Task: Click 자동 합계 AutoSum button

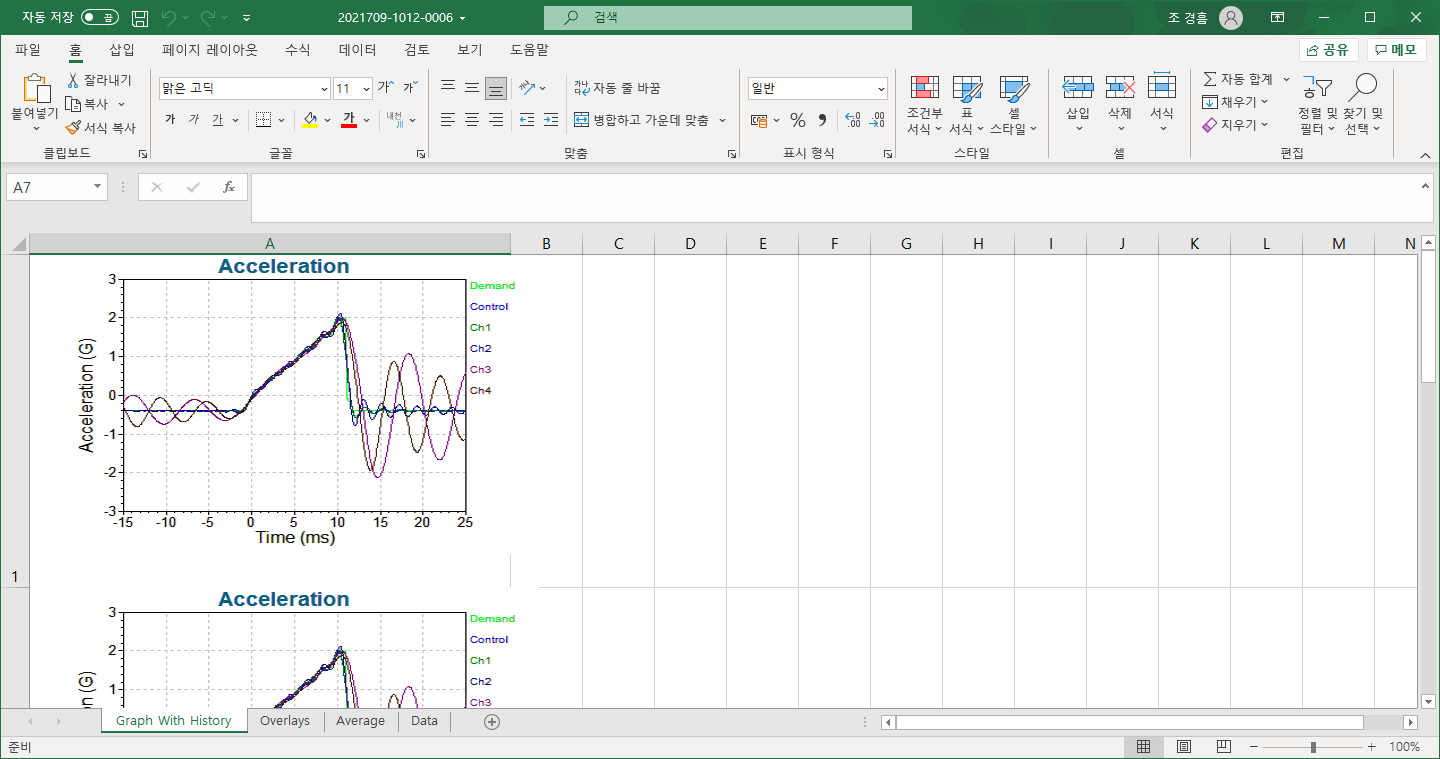Action: (x=1238, y=79)
